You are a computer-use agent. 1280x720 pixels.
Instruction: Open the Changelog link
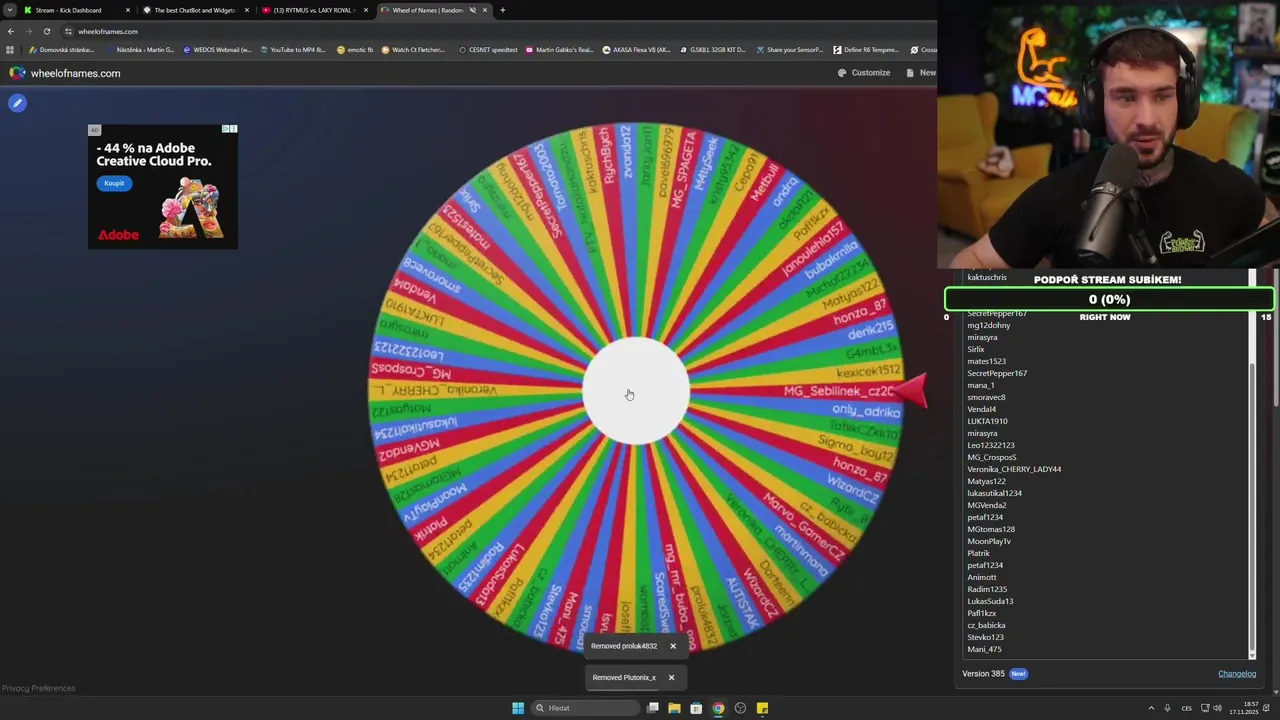pos(1237,674)
